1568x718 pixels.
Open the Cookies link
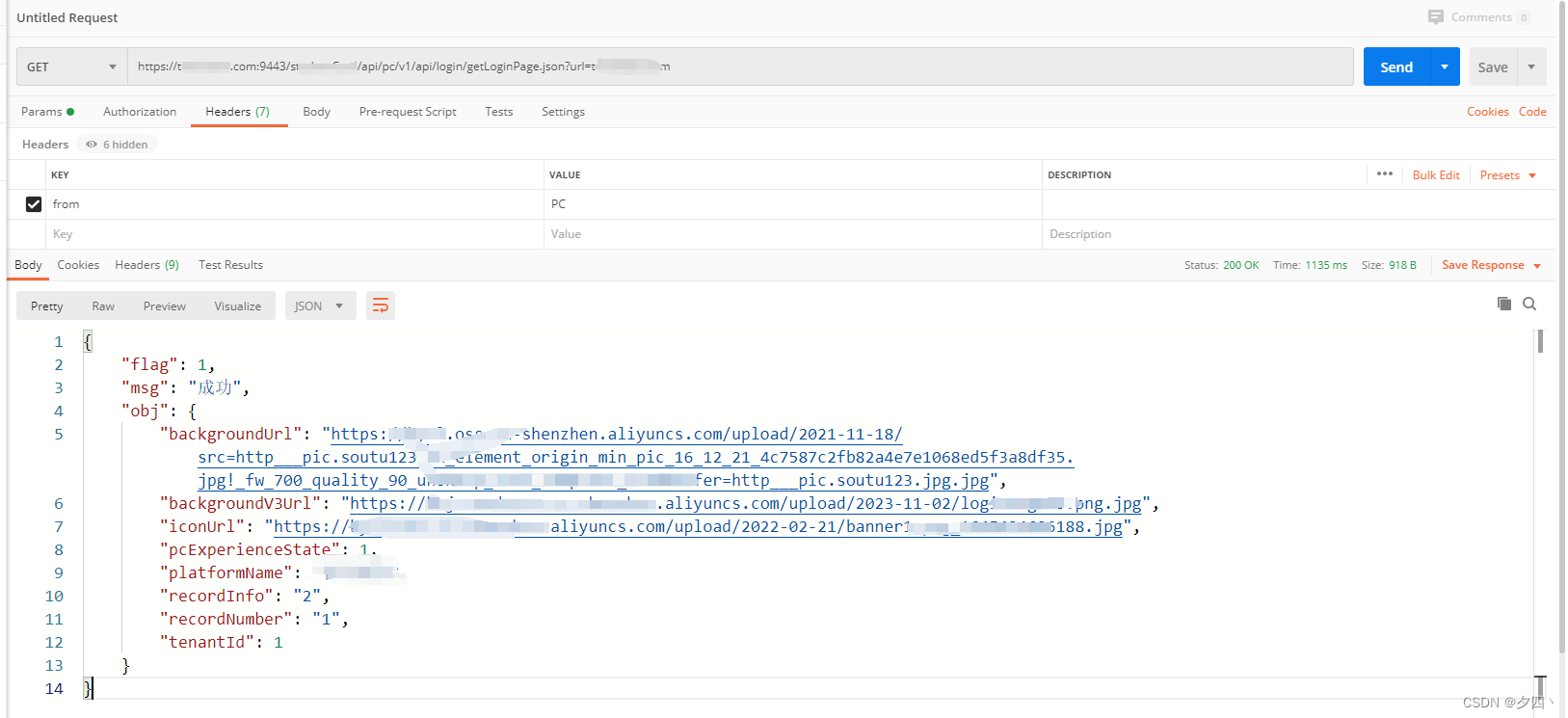(x=1487, y=112)
